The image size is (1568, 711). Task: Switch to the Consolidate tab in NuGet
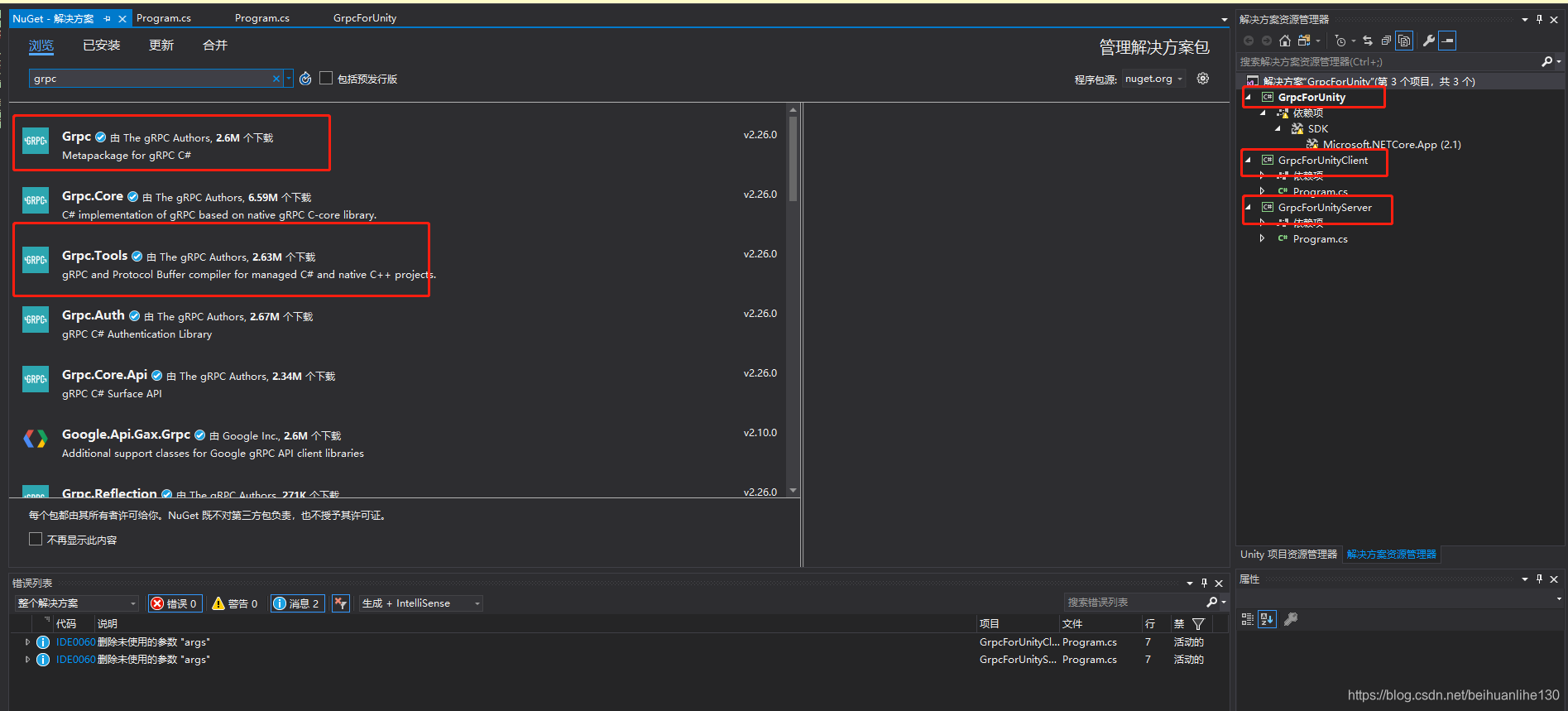coord(215,46)
